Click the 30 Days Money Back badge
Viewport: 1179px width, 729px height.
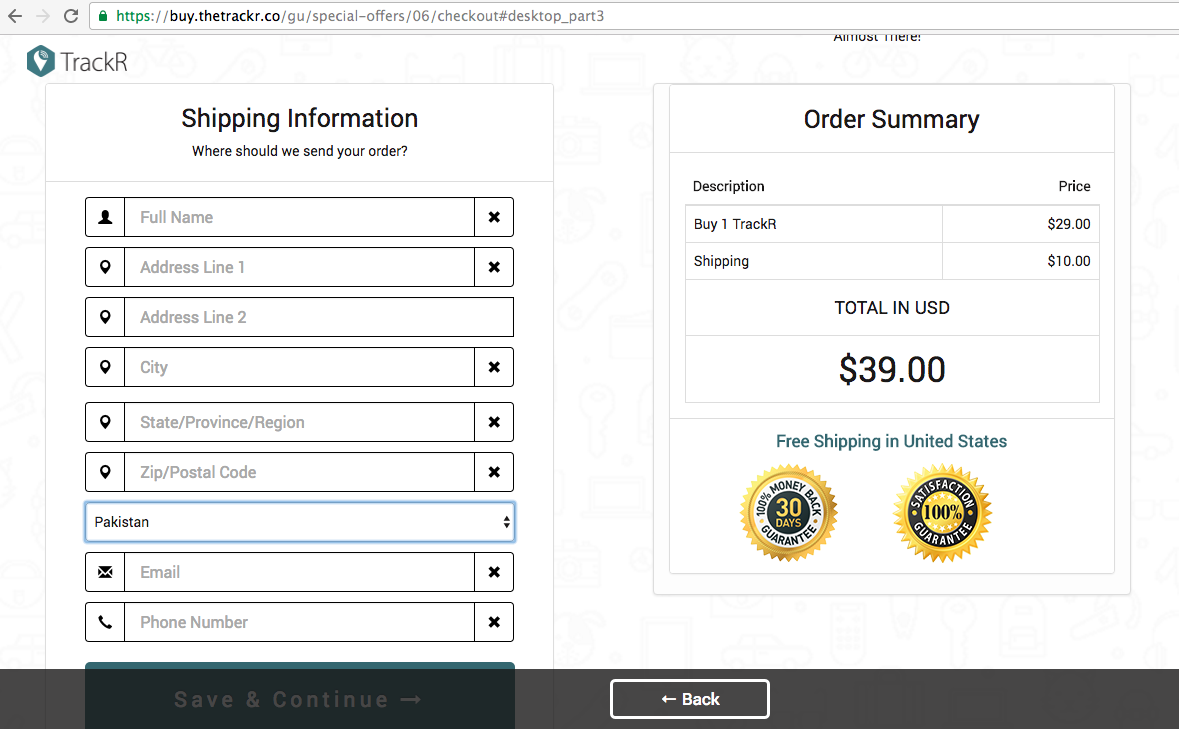point(789,513)
